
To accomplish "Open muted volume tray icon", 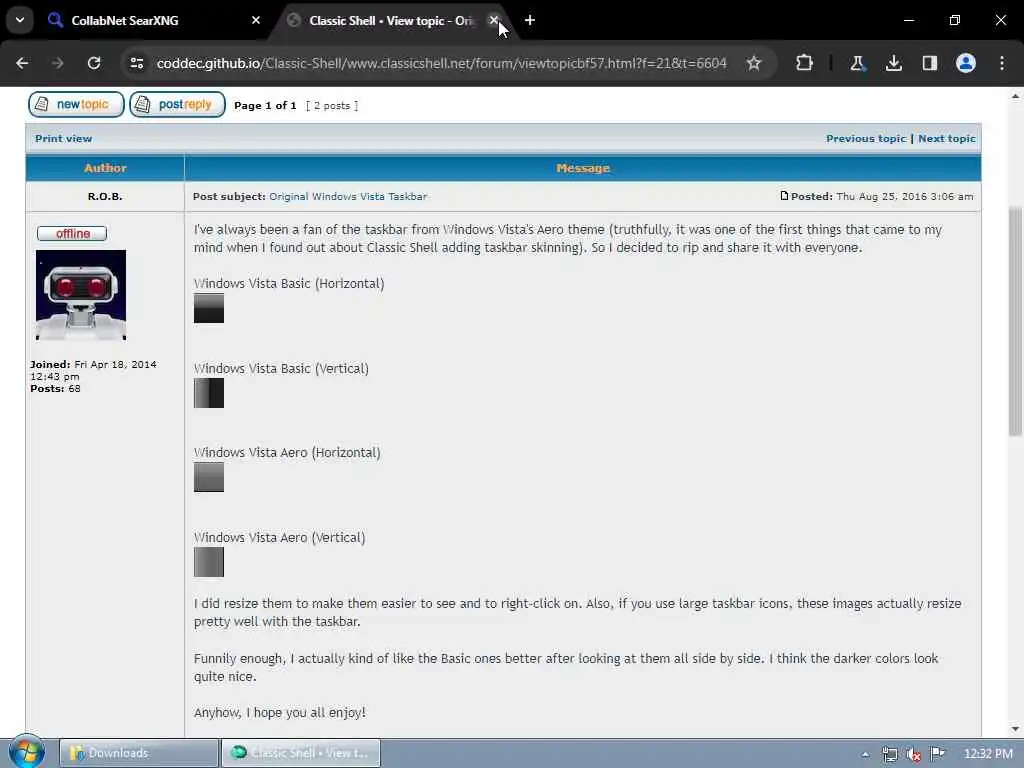I will (914, 754).
